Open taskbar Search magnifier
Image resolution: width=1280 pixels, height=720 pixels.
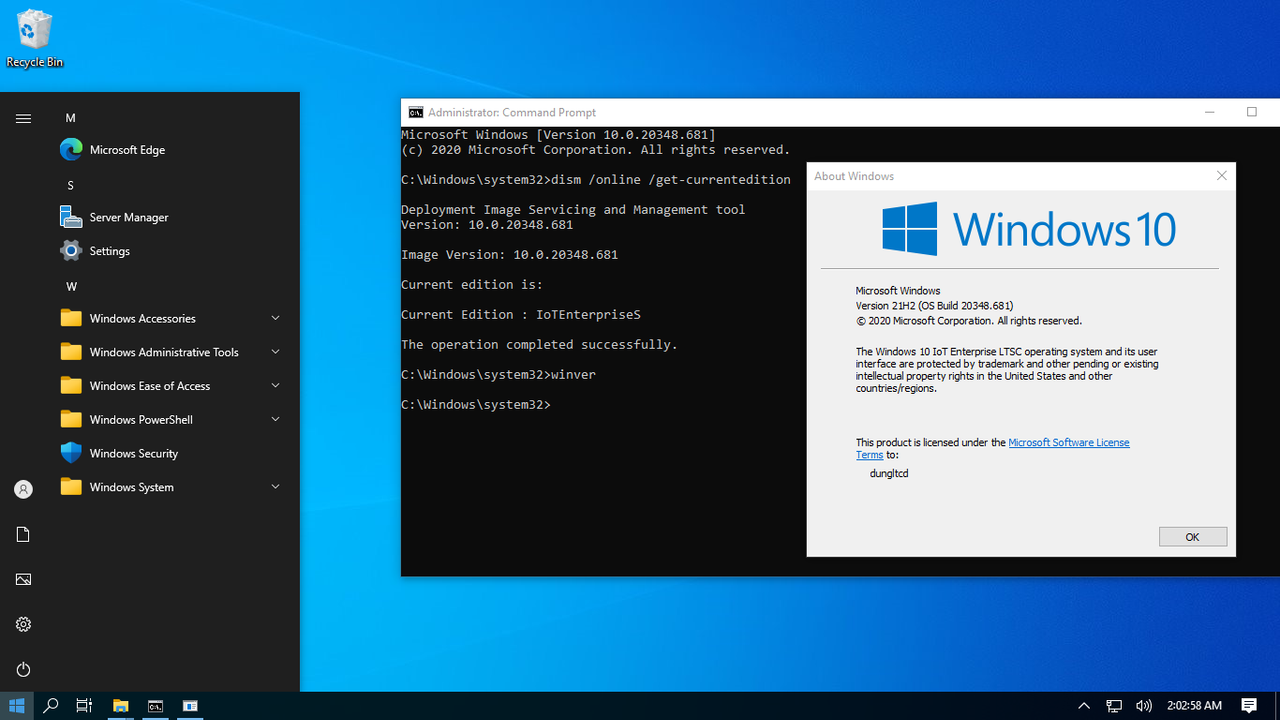pos(51,706)
